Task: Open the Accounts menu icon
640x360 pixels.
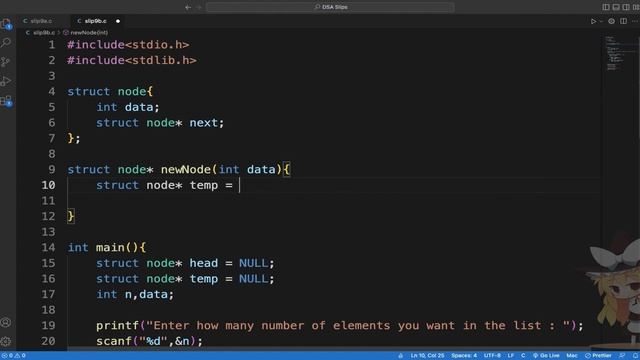Action: [6, 322]
